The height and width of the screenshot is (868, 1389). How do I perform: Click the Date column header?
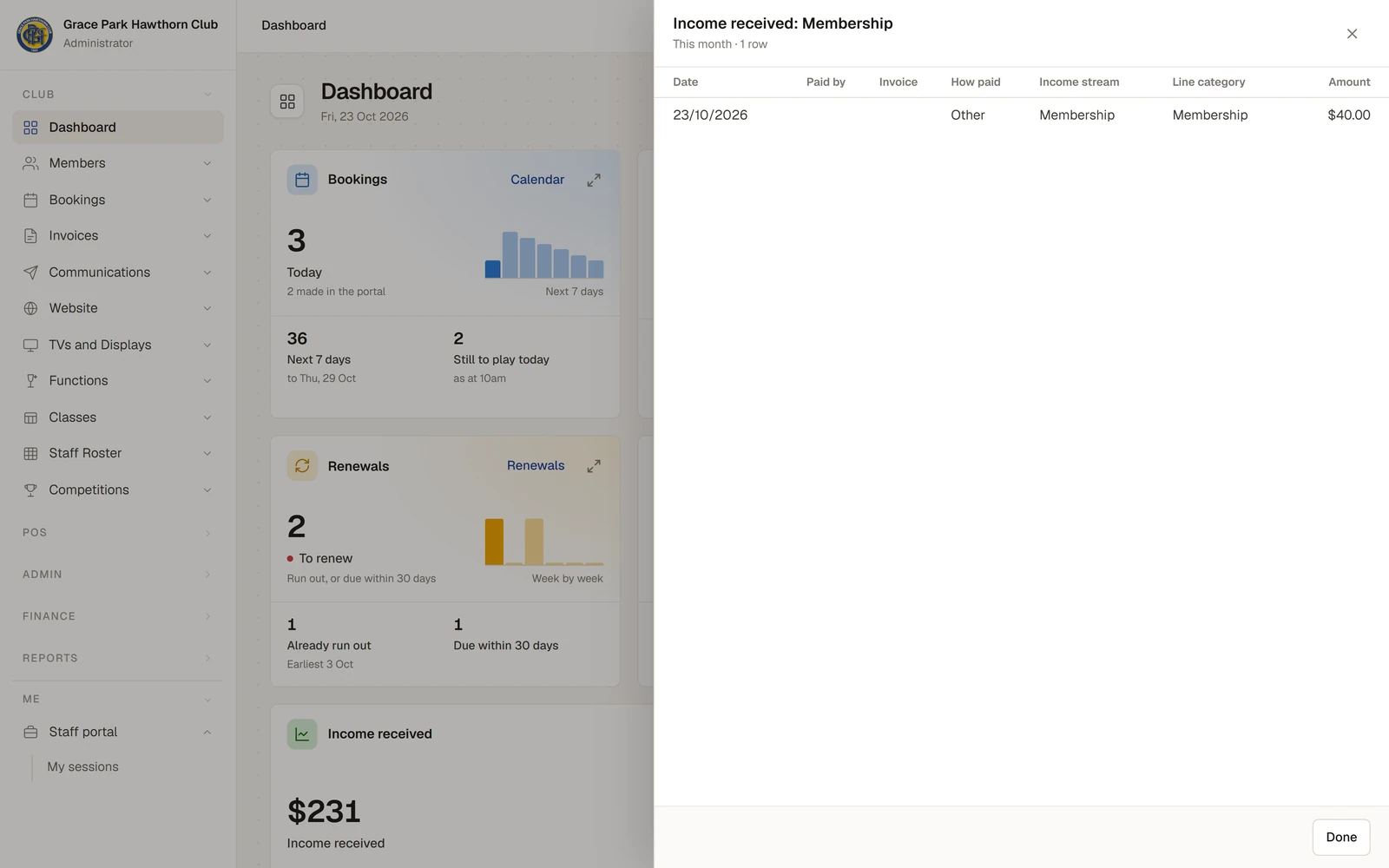coord(685,82)
